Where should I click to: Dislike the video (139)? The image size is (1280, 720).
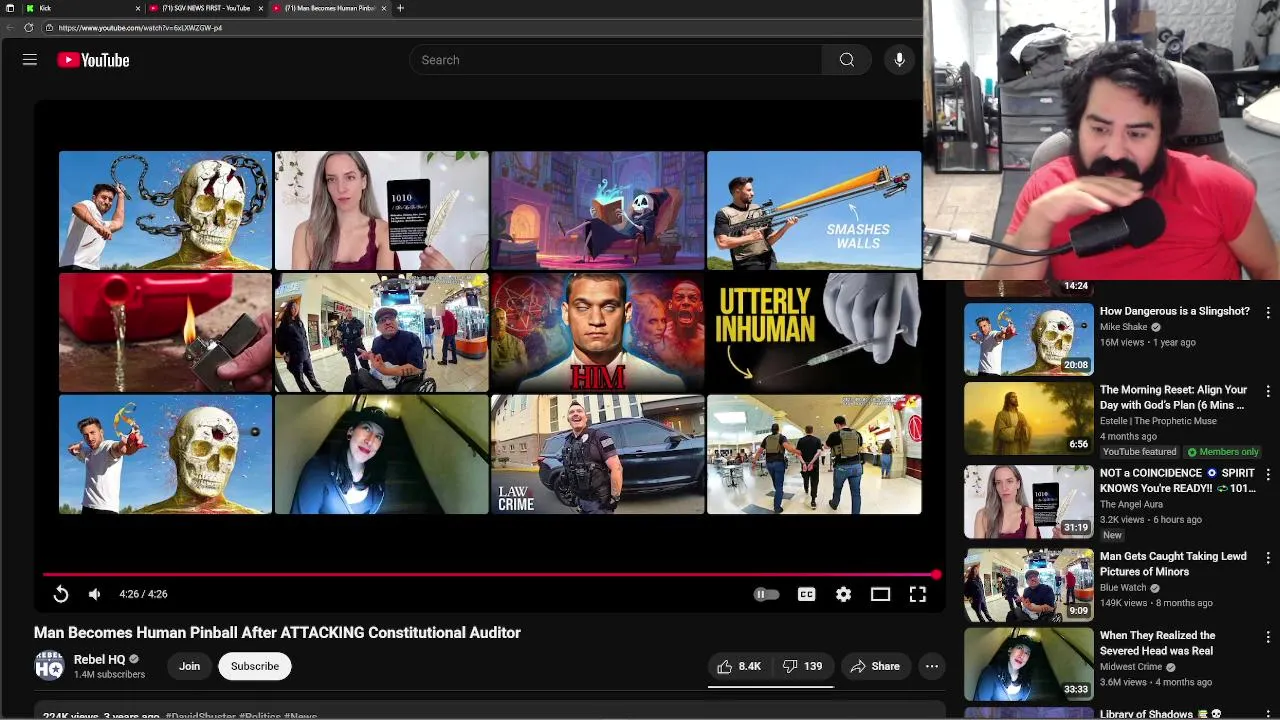point(803,666)
